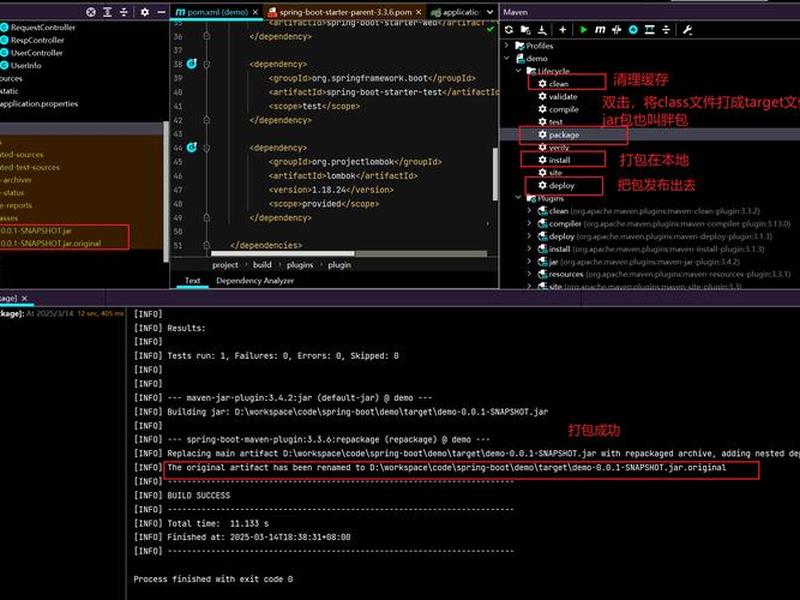Hide the Project panel with minus icon
The height and width of the screenshot is (600, 800).
(x=161, y=12)
